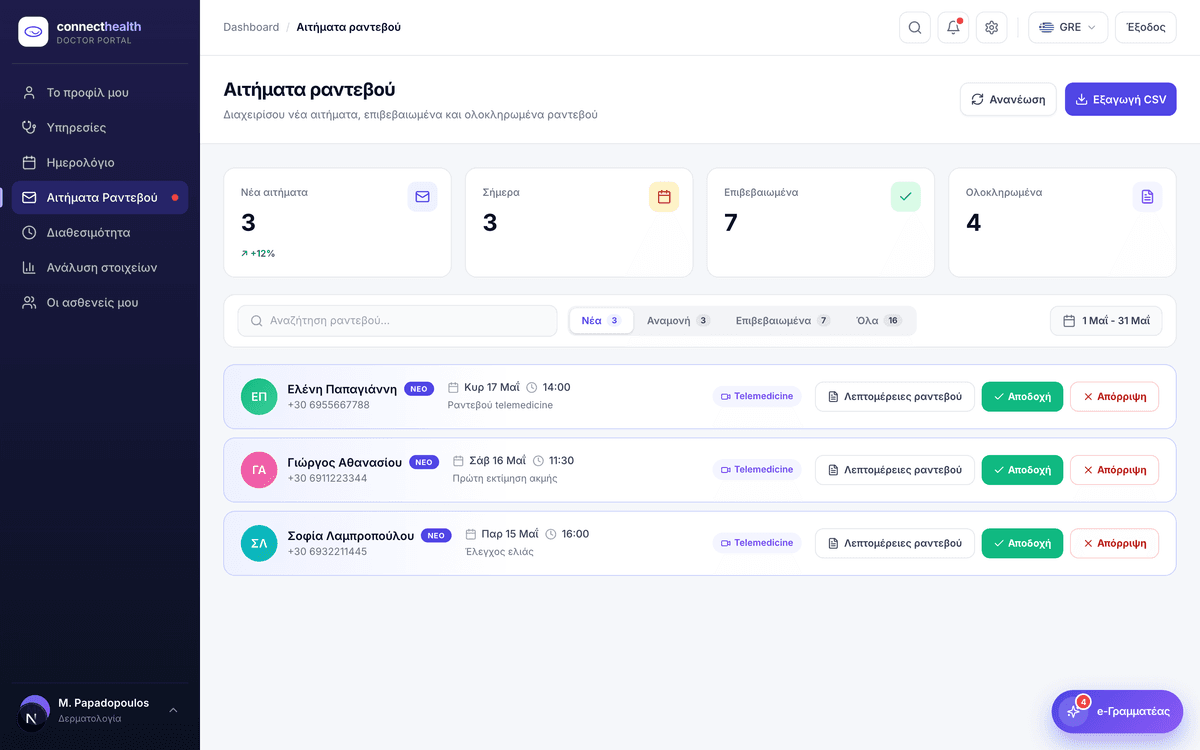Click the Ανανέωση refresh button

(1008, 99)
